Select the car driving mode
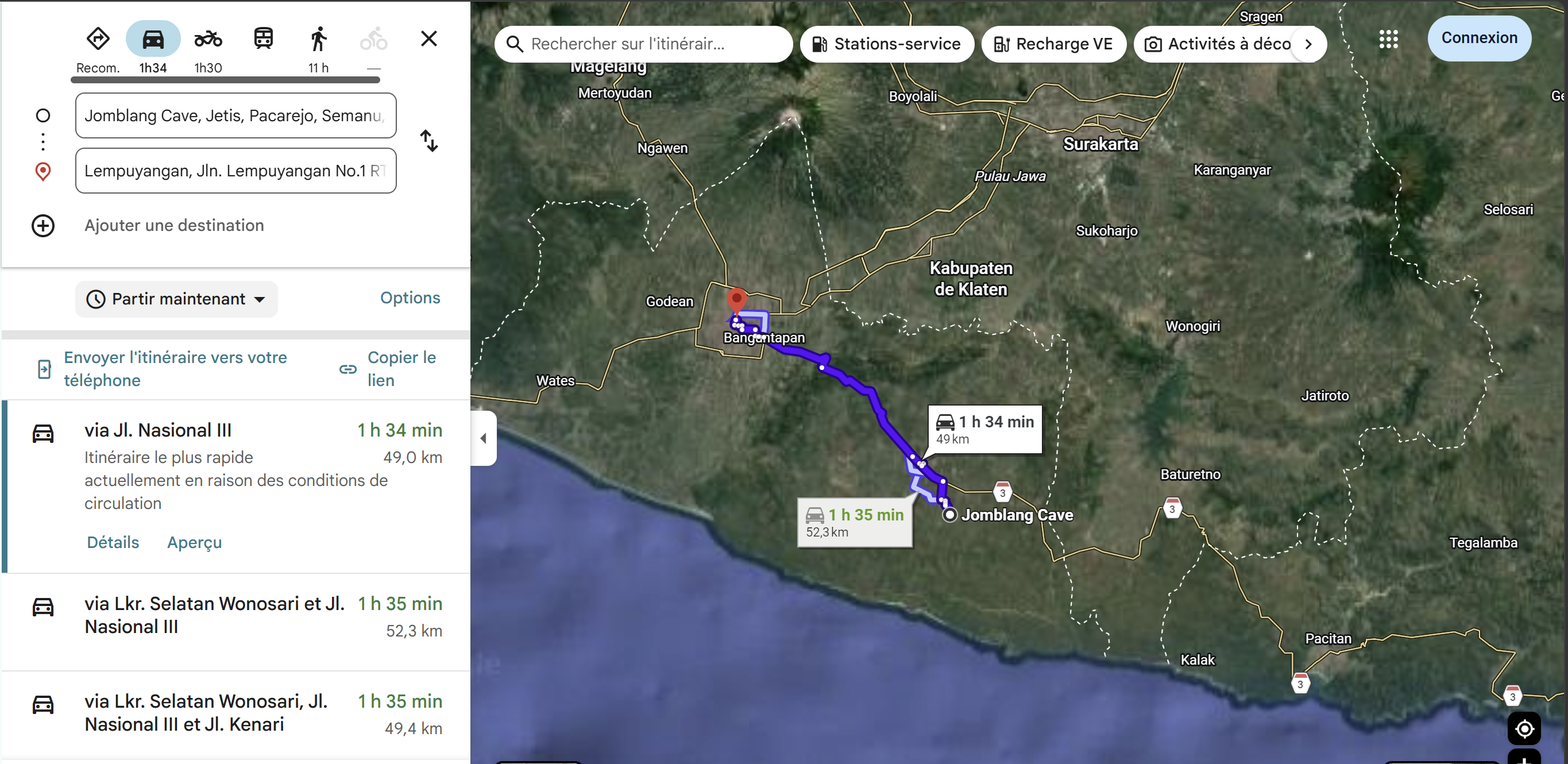The image size is (1568, 764). click(153, 39)
